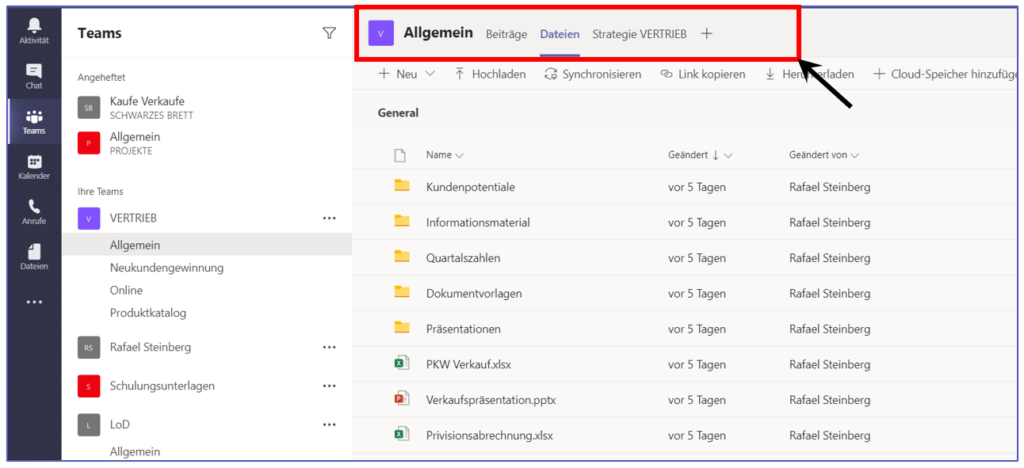Click Link kopieren in the toolbar
The image size is (1024, 468).
pyautogui.click(x=703, y=74)
